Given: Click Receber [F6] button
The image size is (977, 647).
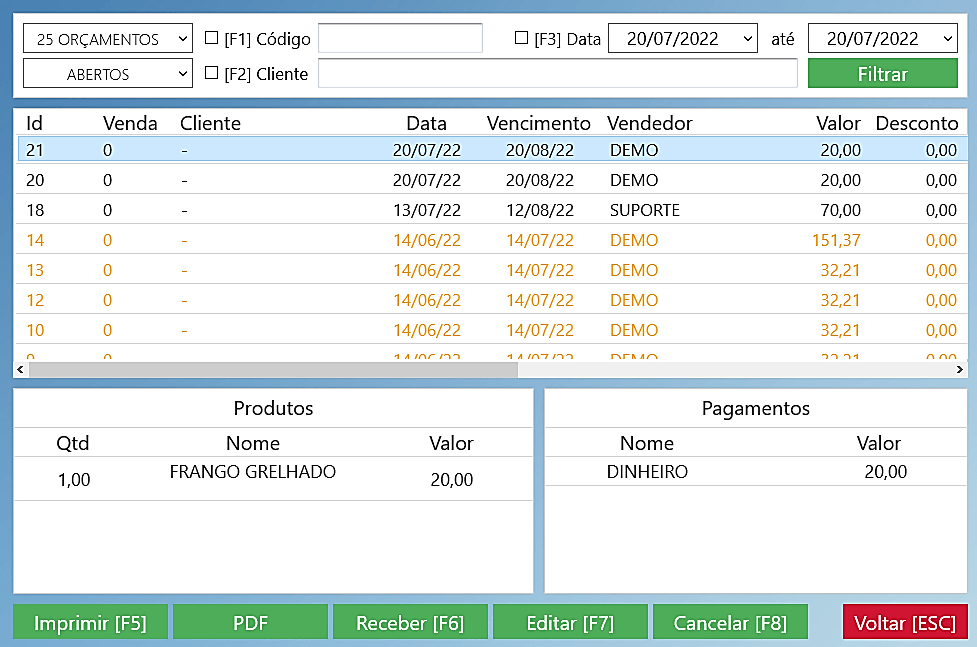Looking at the screenshot, I should click(410, 623).
